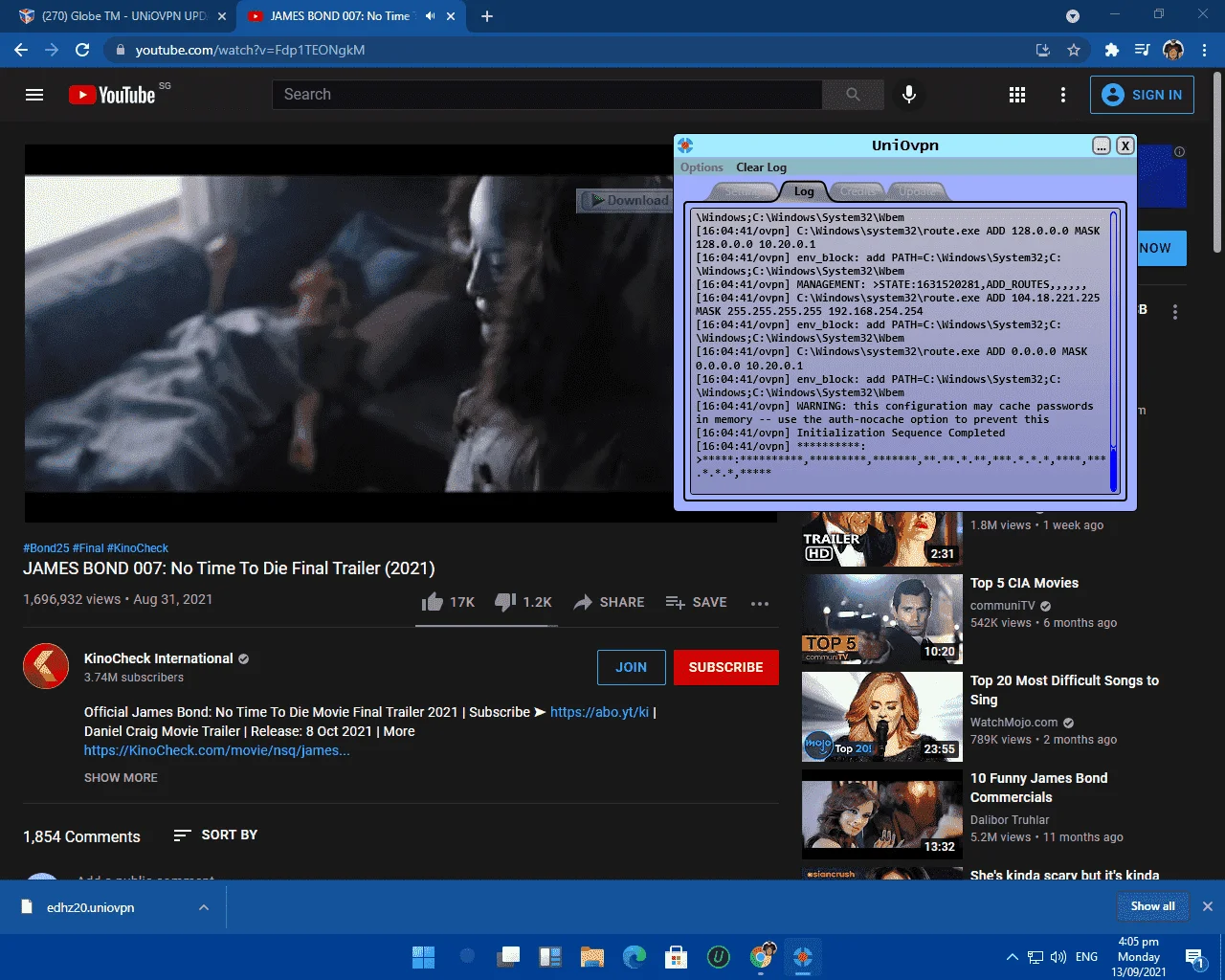This screenshot has height=980, width=1225.
Task: Open File Explorer from the taskbar
Action: point(592,956)
